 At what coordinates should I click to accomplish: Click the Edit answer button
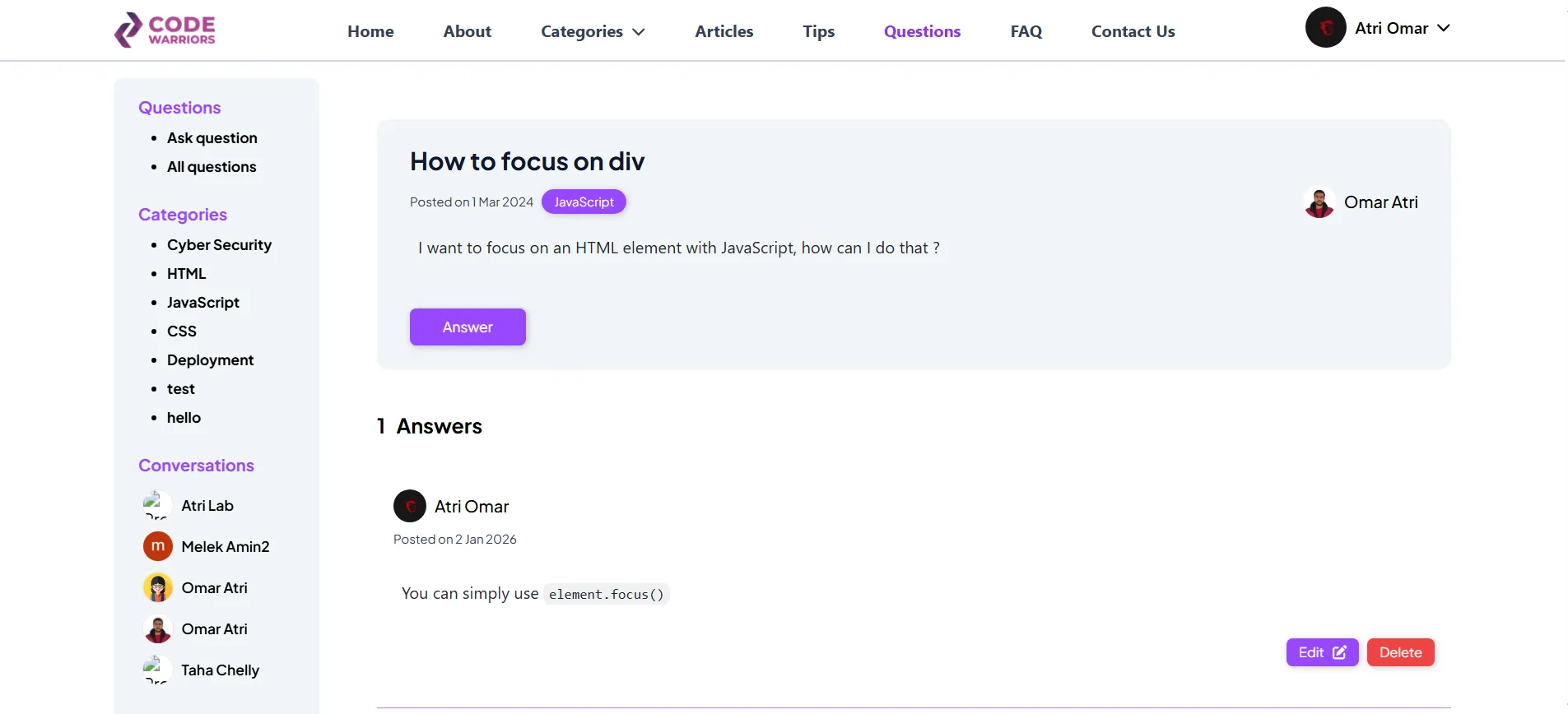point(1321,652)
